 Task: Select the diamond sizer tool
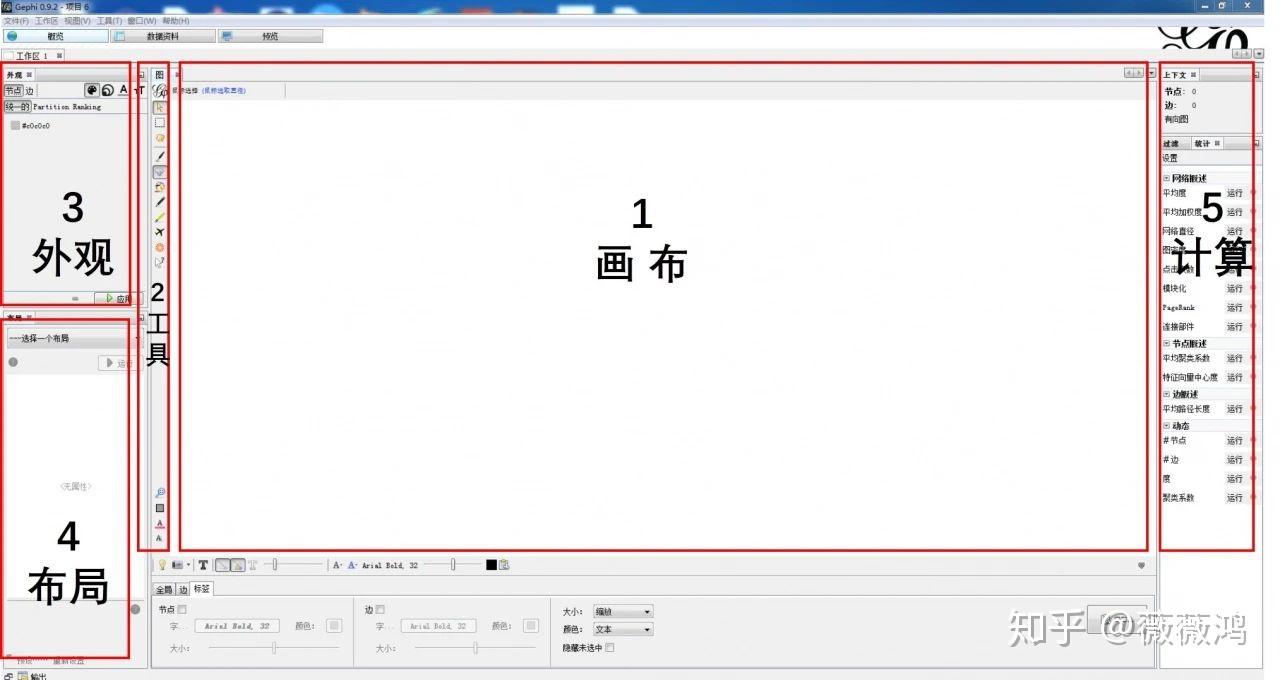160,172
